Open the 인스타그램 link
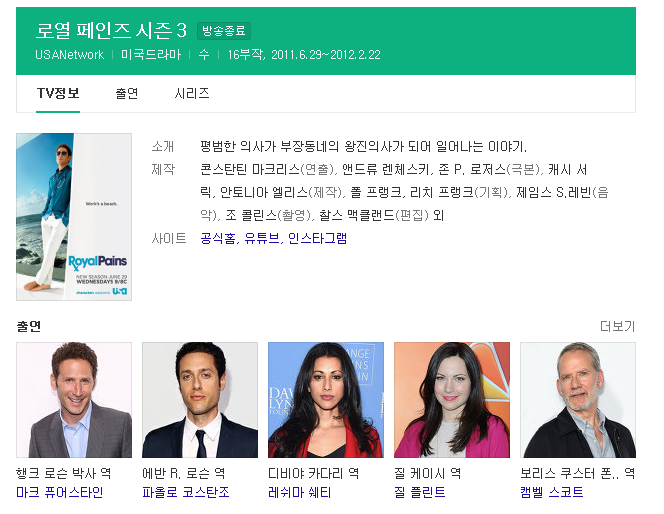 pyautogui.click(x=317, y=238)
